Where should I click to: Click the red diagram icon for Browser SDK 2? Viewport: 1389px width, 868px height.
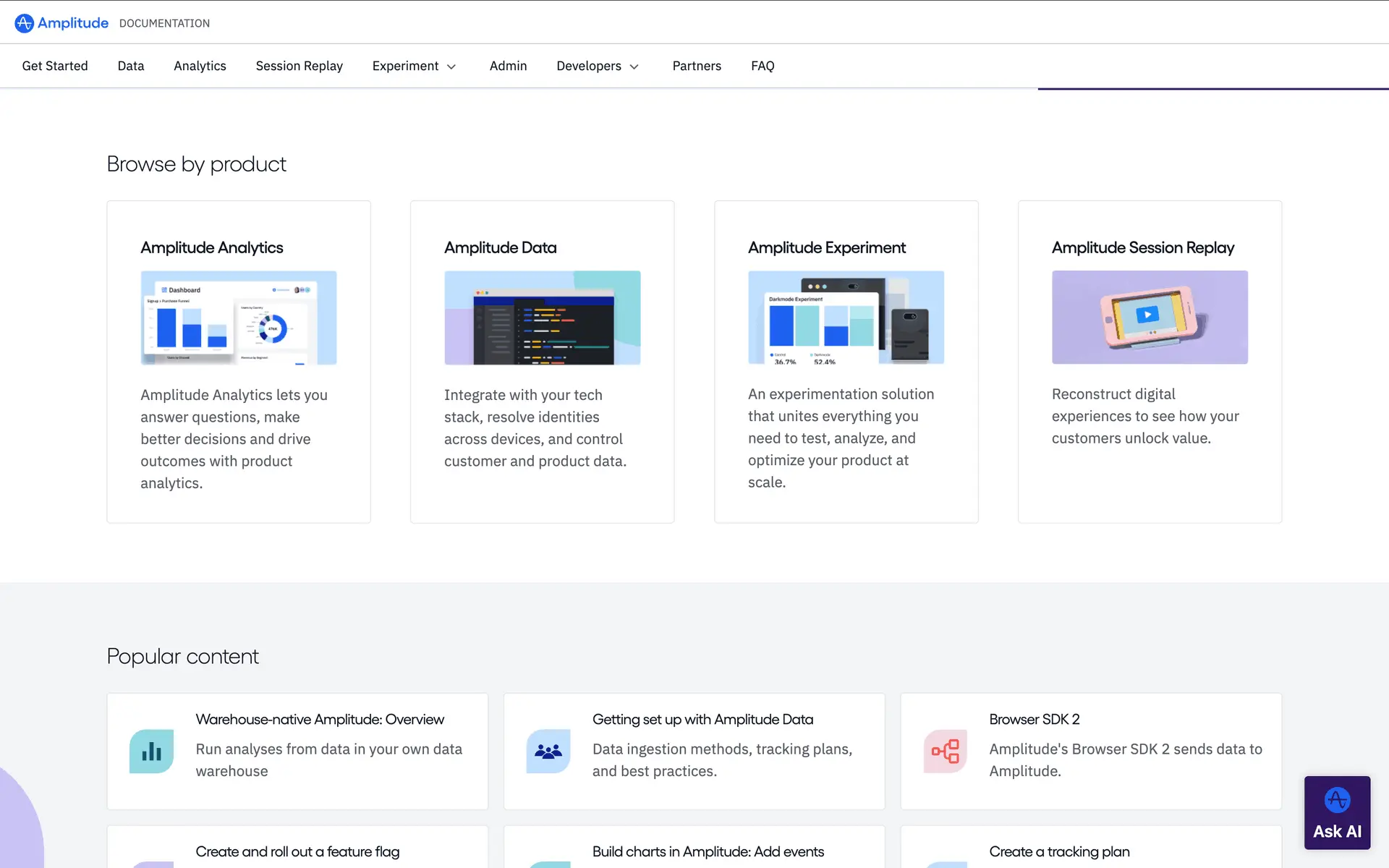945,752
